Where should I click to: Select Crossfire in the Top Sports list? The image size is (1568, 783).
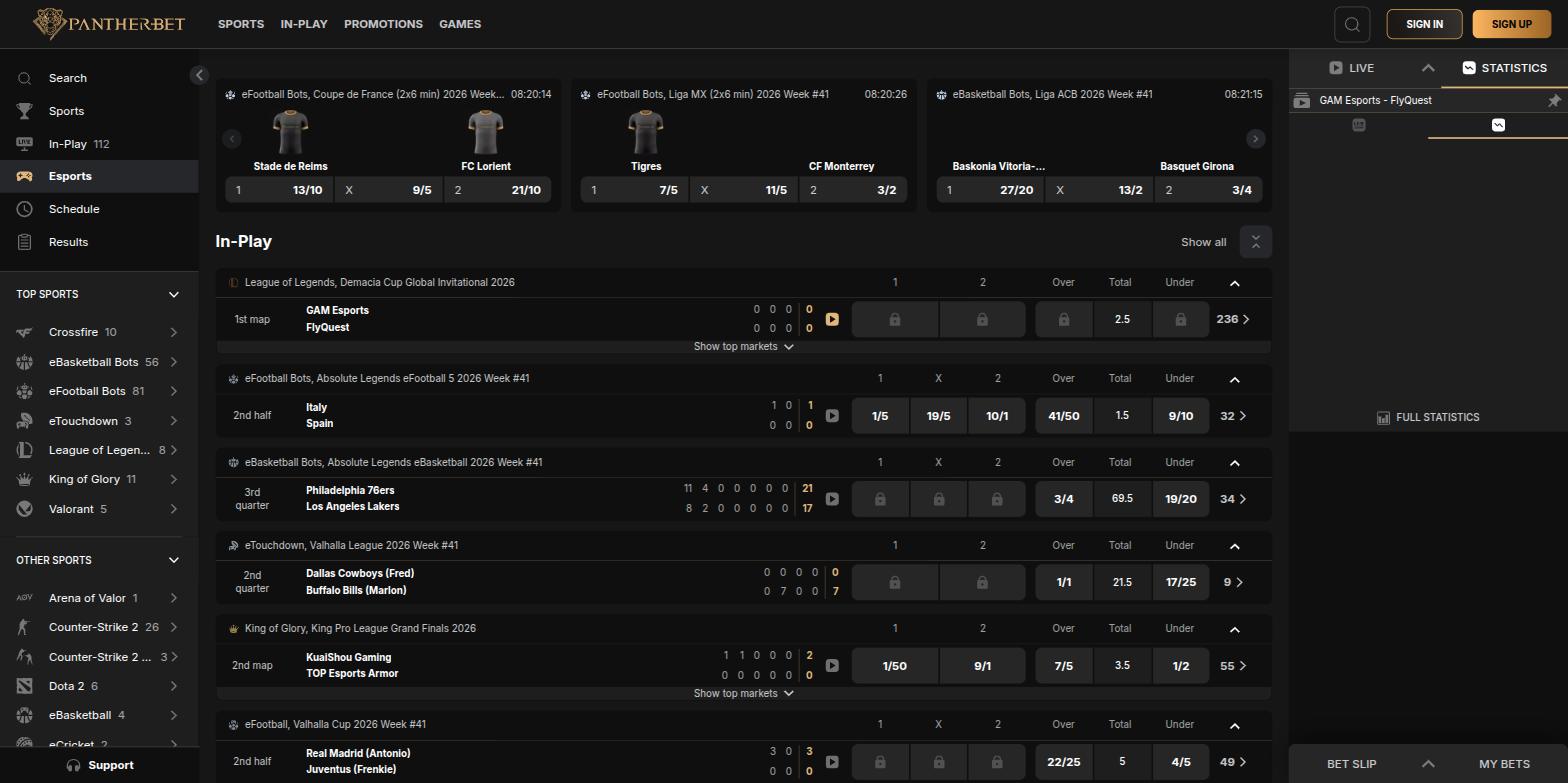pos(99,332)
